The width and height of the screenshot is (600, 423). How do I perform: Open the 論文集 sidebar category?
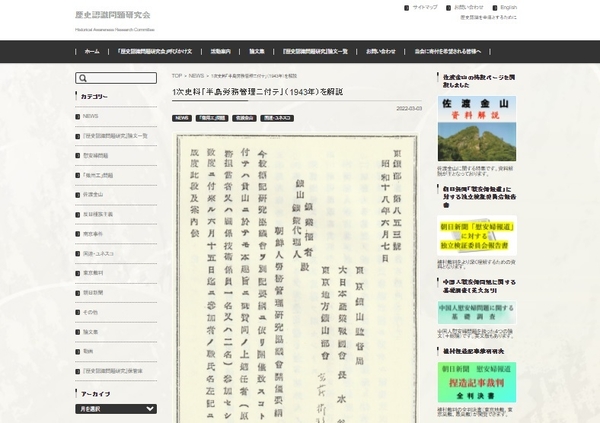(90, 332)
